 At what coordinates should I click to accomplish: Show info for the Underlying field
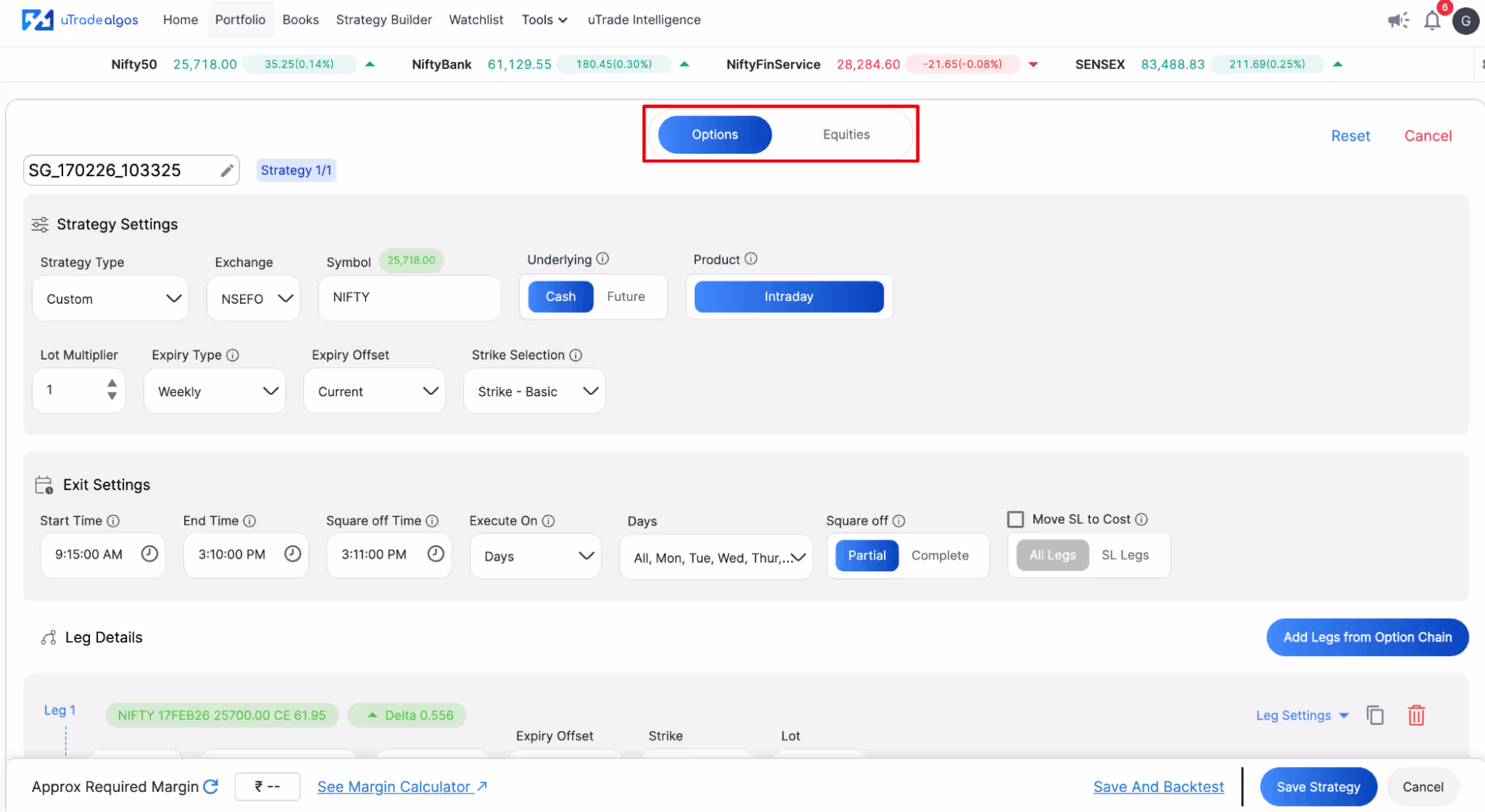coord(602,259)
